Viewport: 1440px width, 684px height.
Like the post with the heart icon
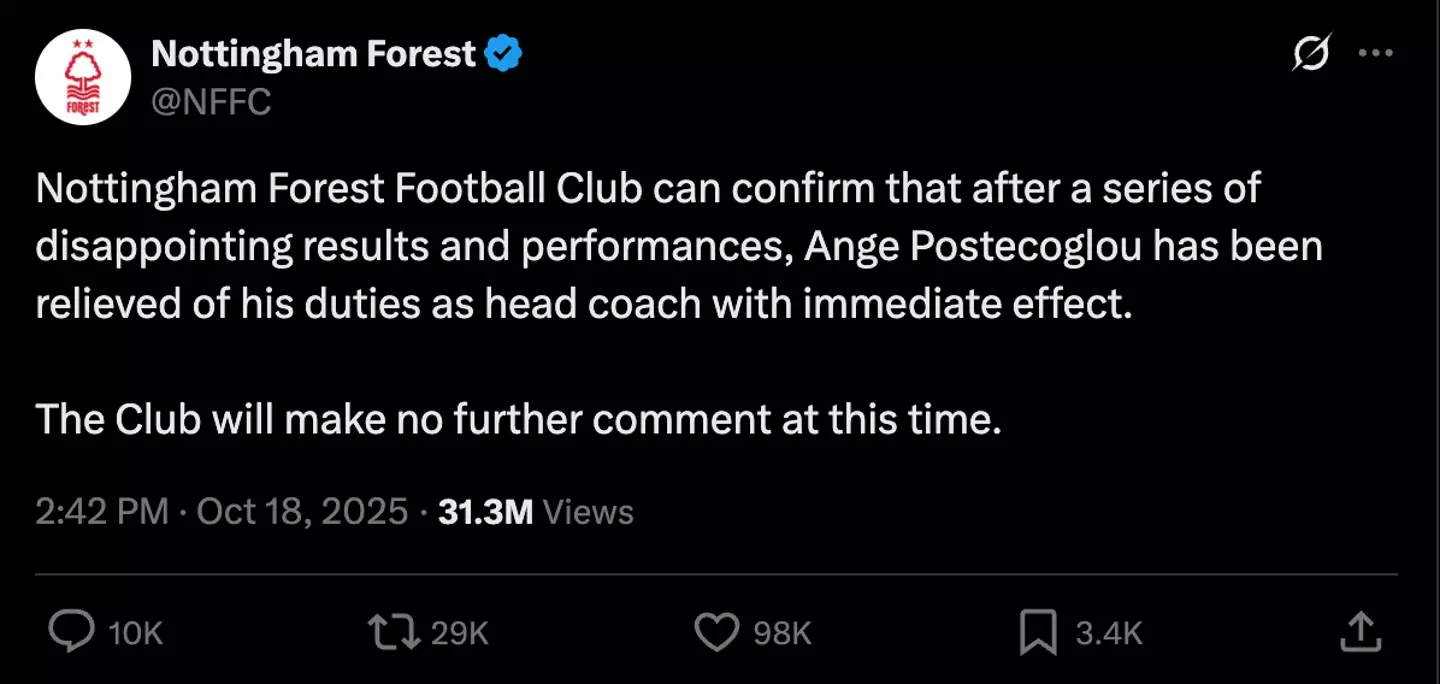(x=716, y=631)
